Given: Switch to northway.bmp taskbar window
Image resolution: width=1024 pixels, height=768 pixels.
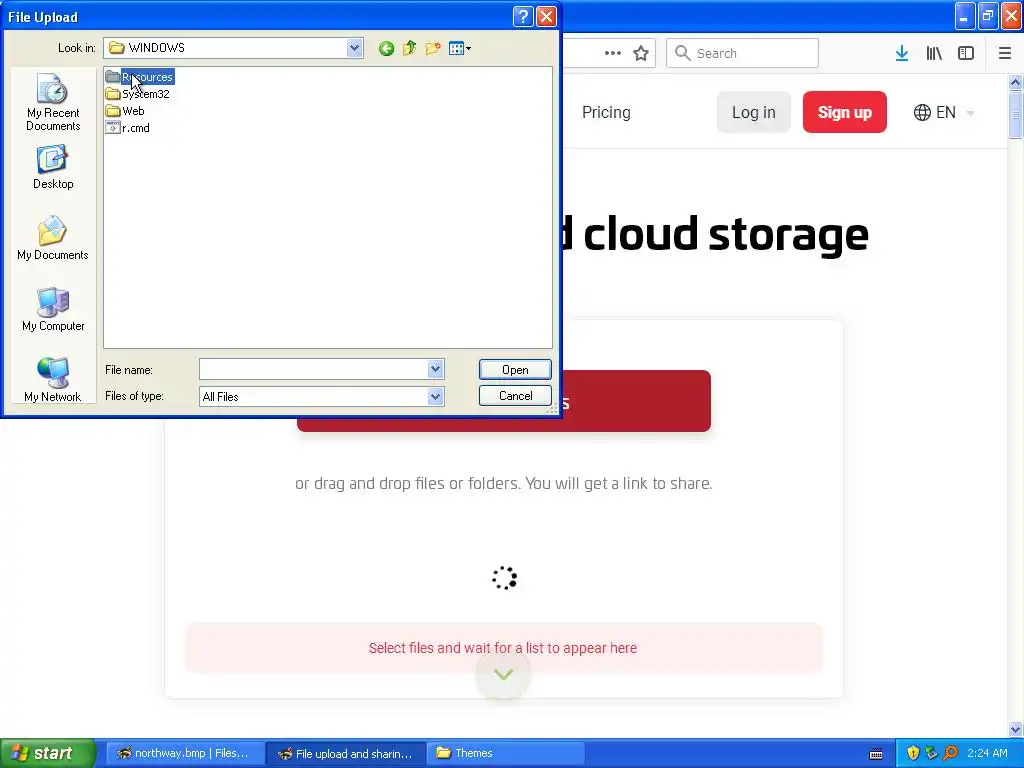Looking at the screenshot, I should click(185, 753).
